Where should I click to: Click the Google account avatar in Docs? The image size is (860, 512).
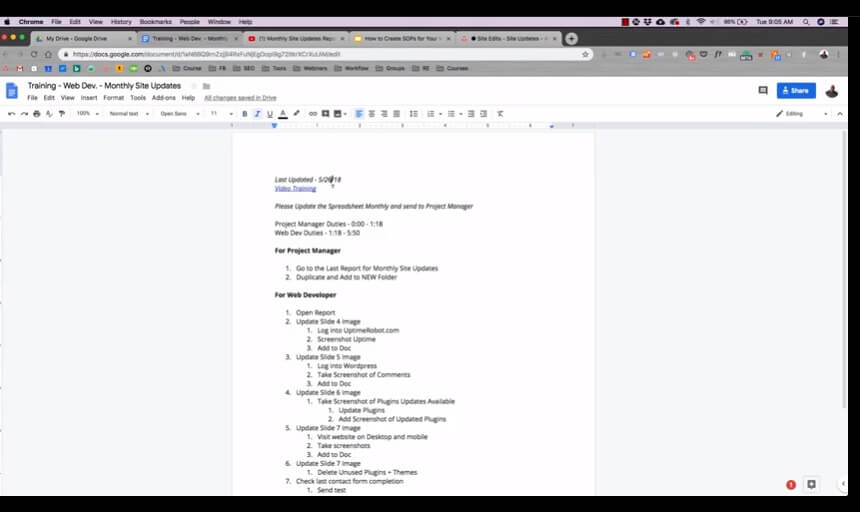[831, 90]
